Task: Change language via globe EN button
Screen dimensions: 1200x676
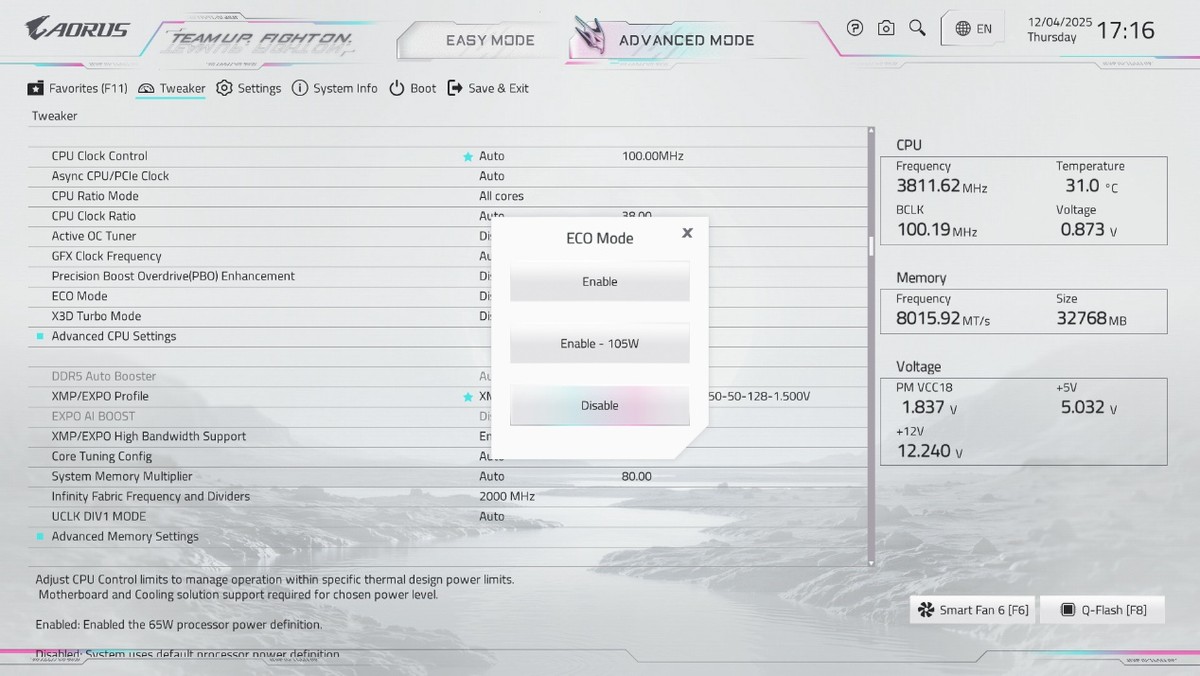Action: pyautogui.click(x=974, y=29)
